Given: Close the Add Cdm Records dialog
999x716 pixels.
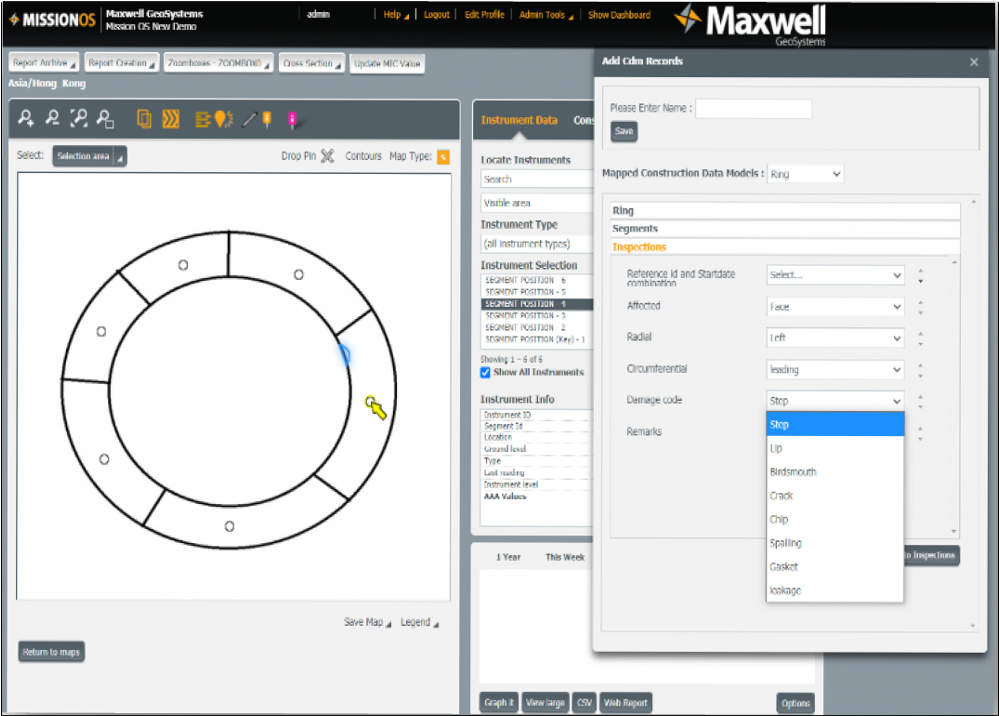Looking at the screenshot, I should click(x=974, y=62).
